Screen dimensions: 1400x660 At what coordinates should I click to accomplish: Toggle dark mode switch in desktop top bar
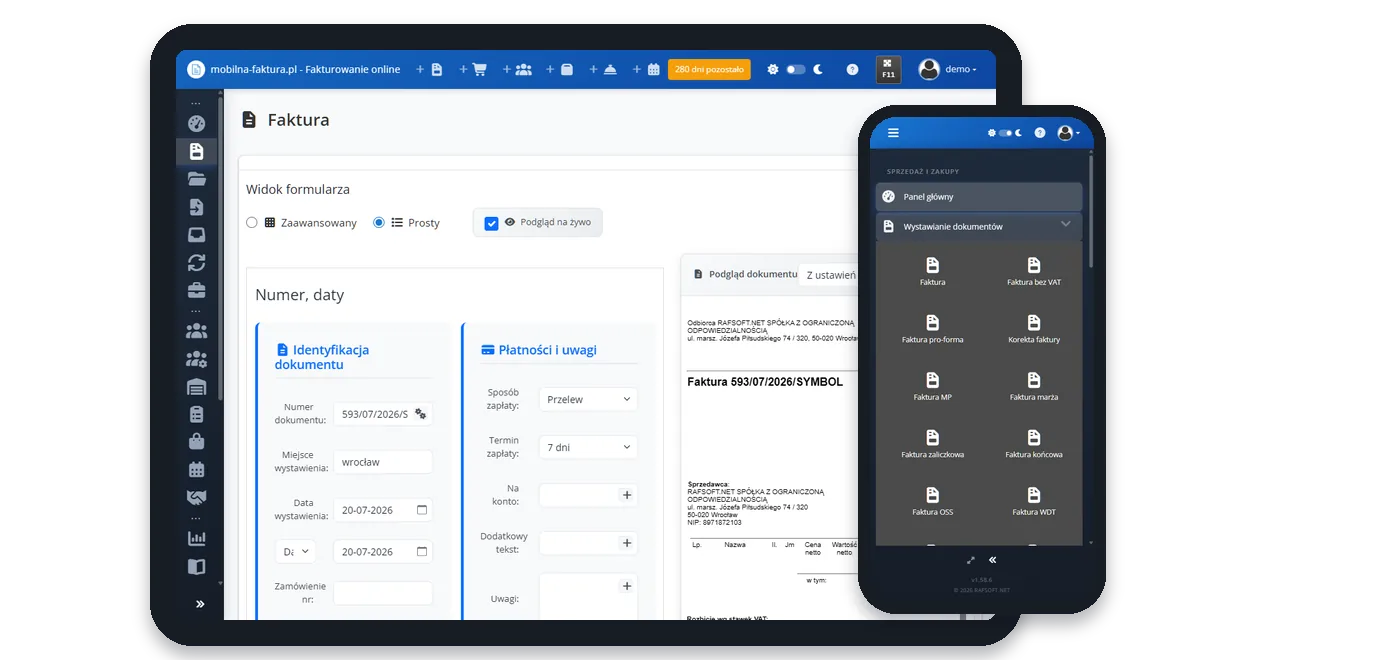pyautogui.click(x=796, y=69)
